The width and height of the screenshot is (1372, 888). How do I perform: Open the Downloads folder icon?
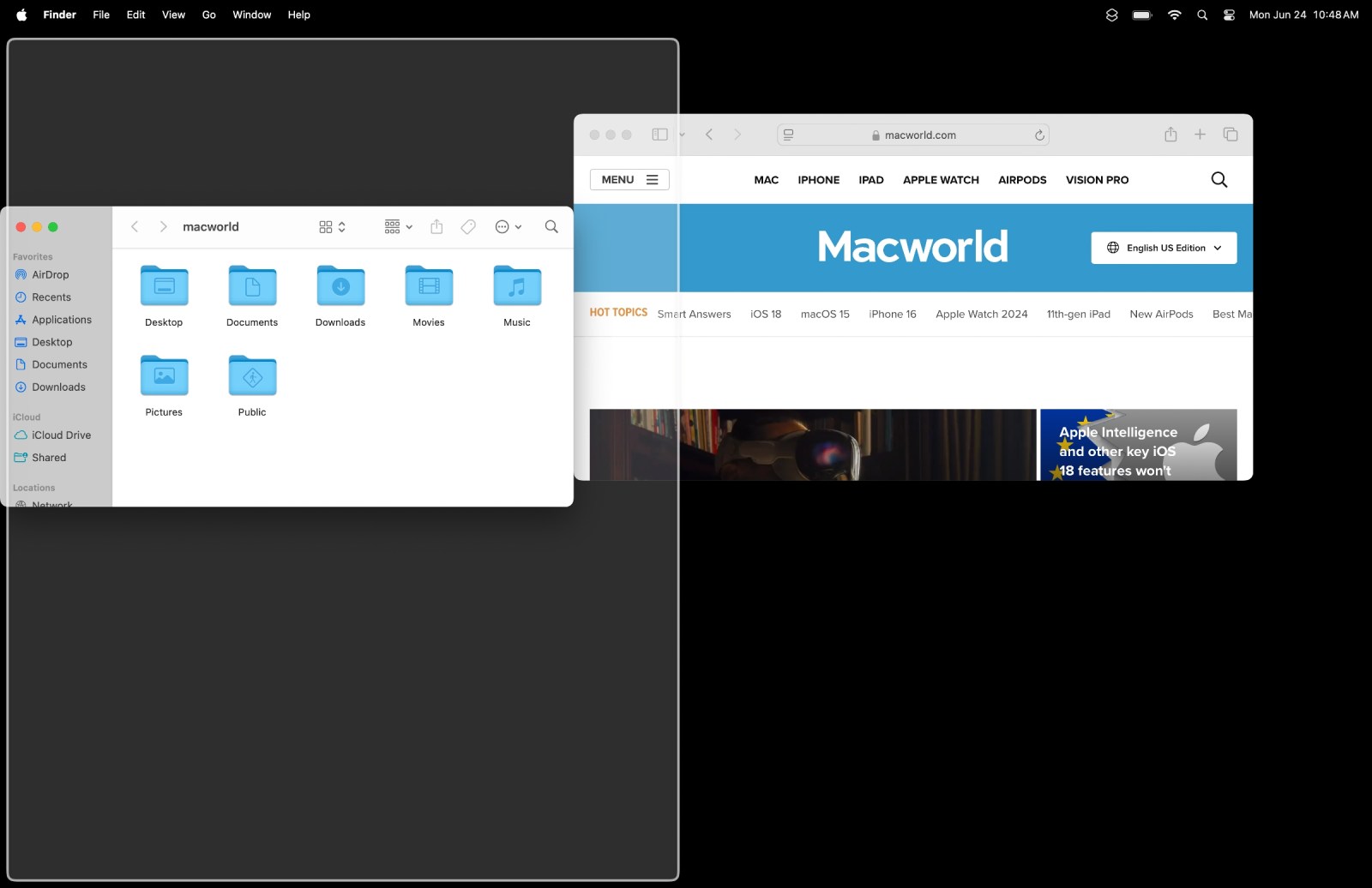pyautogui.click(x=340, y=286)
